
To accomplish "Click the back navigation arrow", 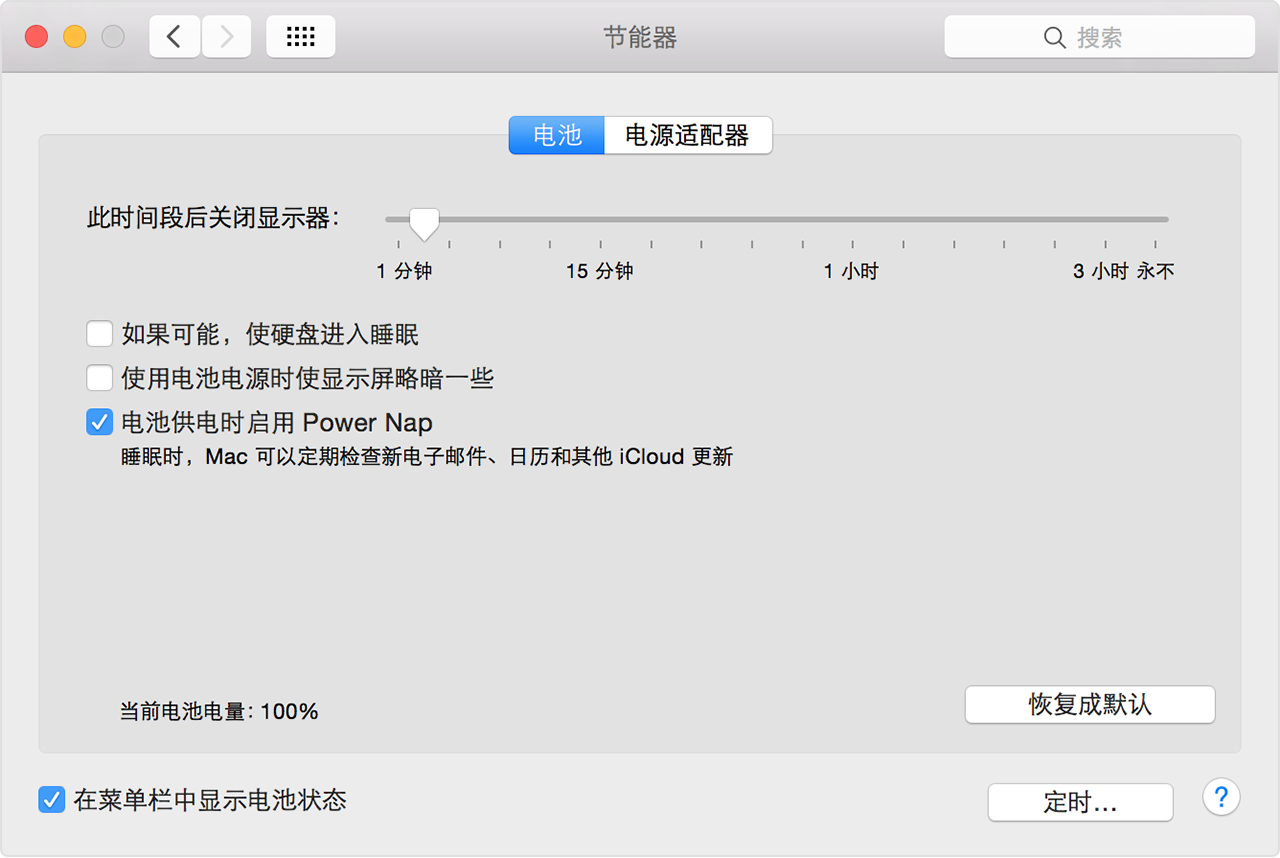I will (174, 36).
